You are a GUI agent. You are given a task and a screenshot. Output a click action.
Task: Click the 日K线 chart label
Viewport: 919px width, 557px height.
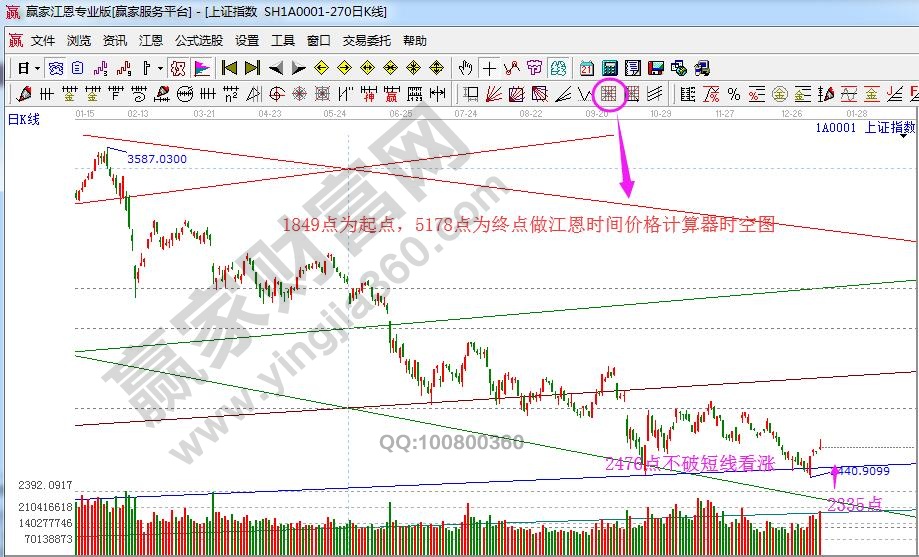tap(24, 120)
